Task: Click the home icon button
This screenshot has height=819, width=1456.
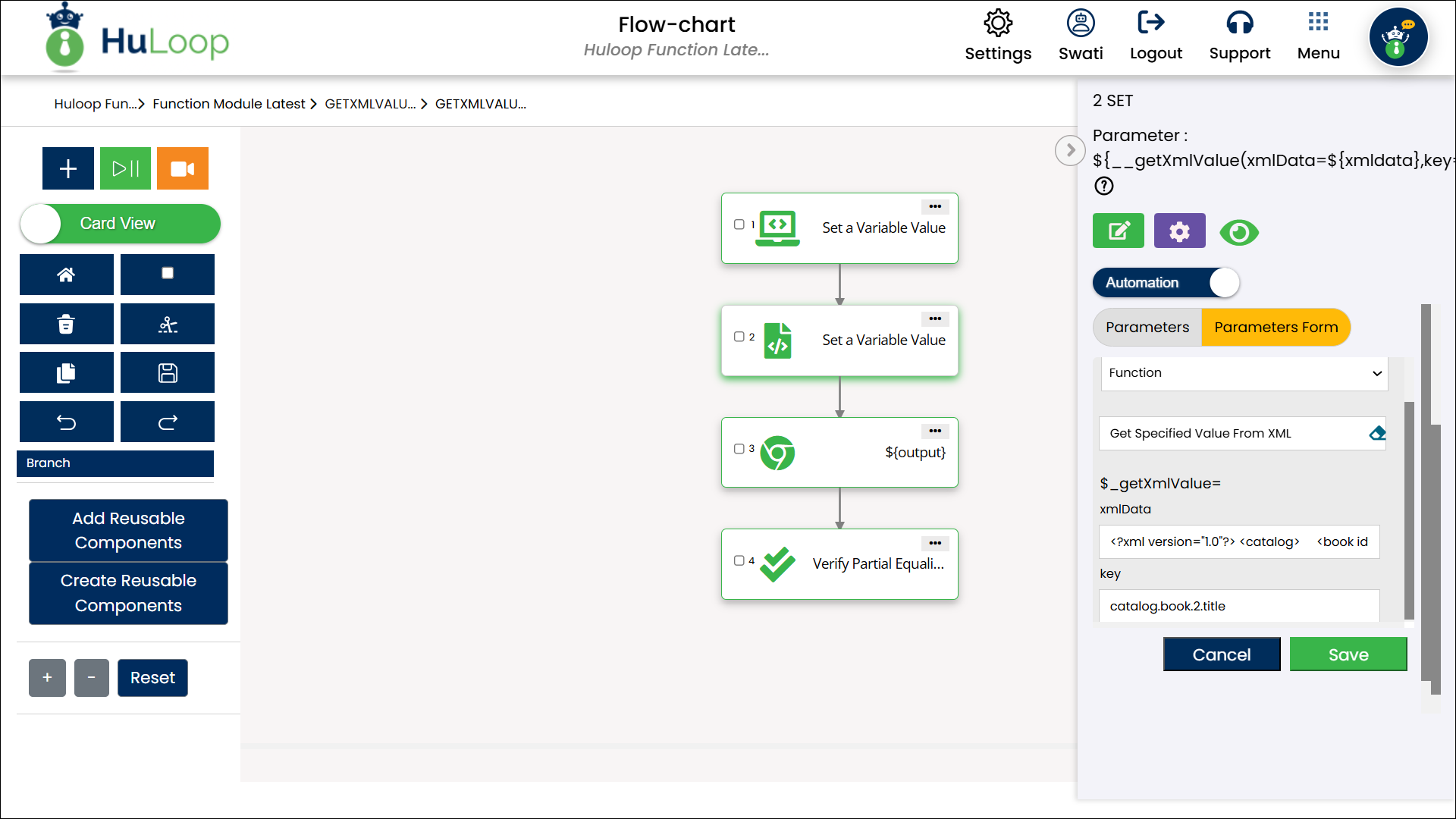Action: click(x=66, y=275)
